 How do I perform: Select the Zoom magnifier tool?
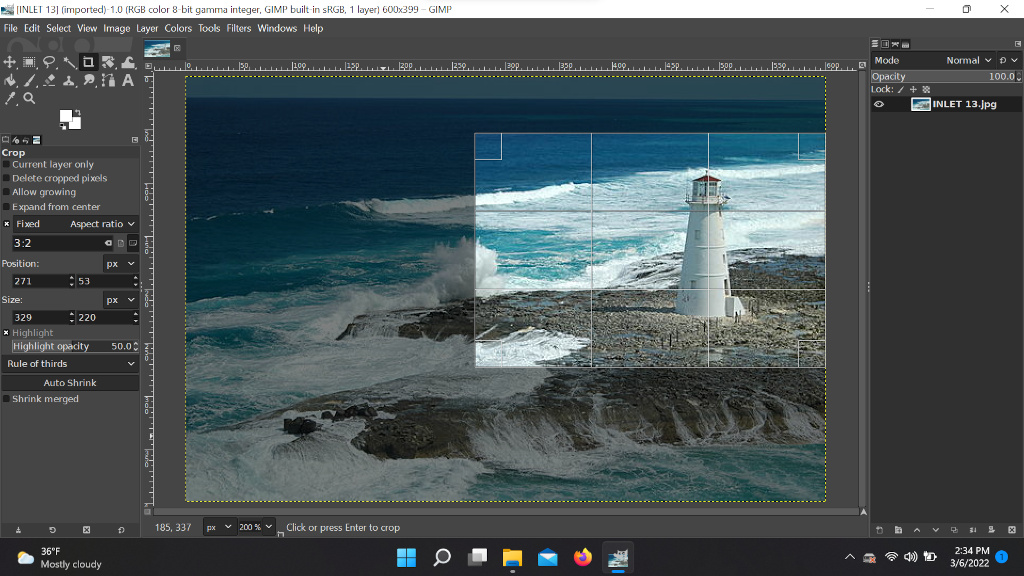click(30, 98)
